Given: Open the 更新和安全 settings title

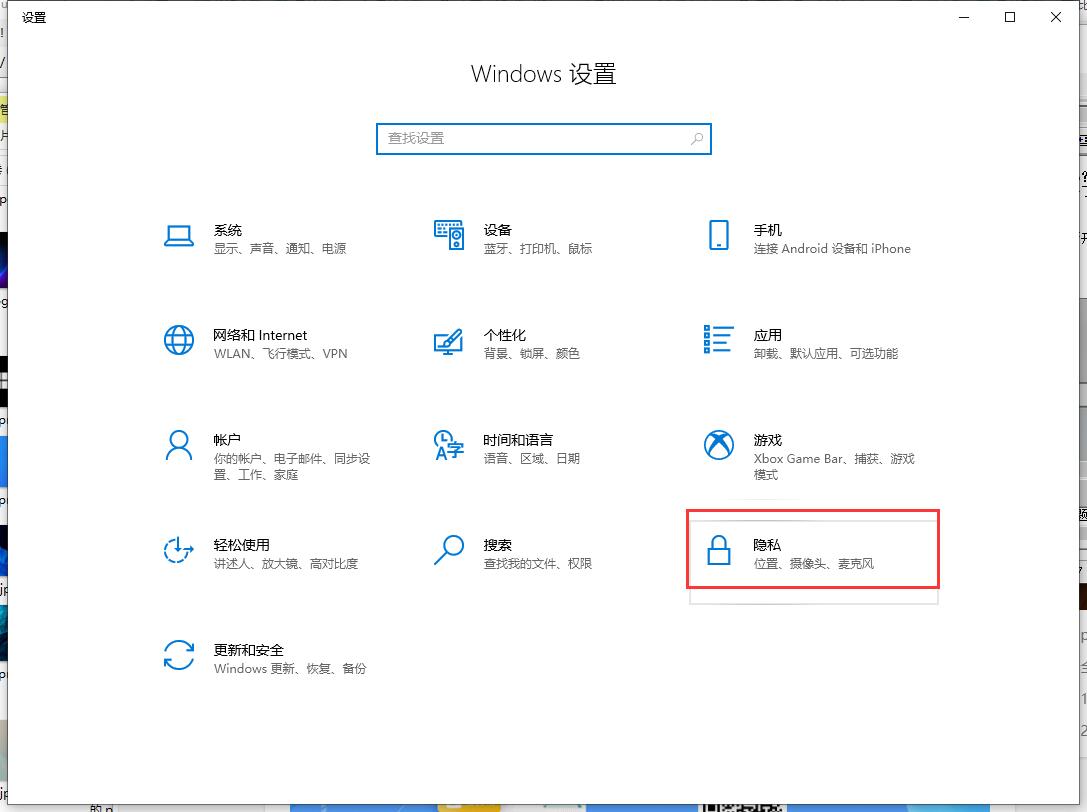Looking at the screenshot, I should point(249,650).
